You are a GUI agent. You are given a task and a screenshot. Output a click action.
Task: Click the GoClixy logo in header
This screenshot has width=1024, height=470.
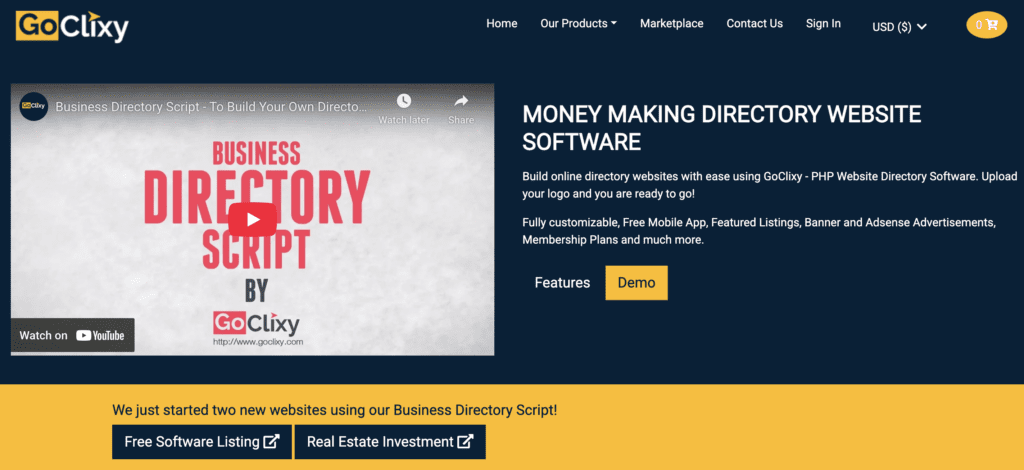(x=72, y=26)
